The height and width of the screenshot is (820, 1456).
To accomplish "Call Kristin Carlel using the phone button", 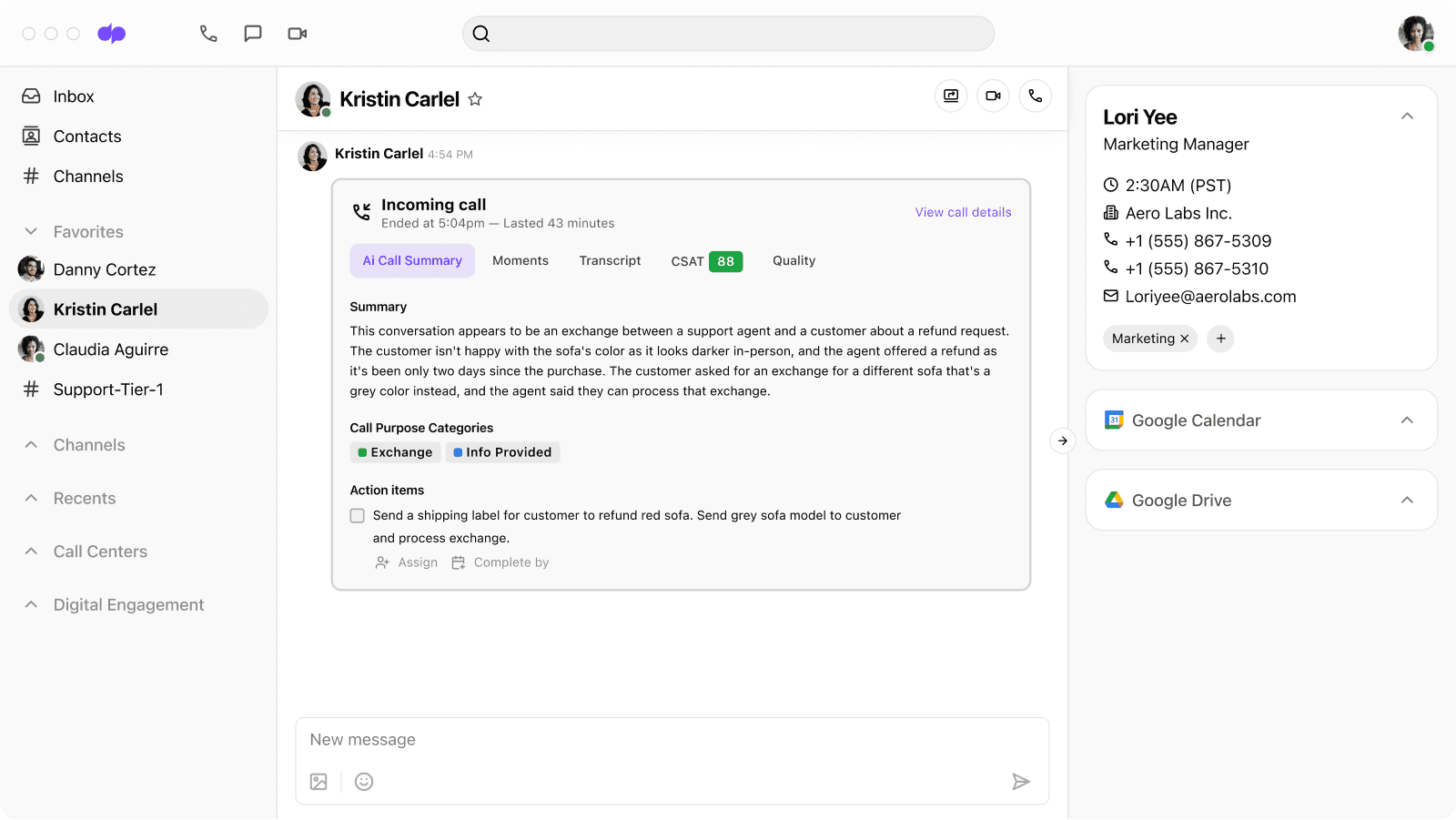I will point(1036,96).
